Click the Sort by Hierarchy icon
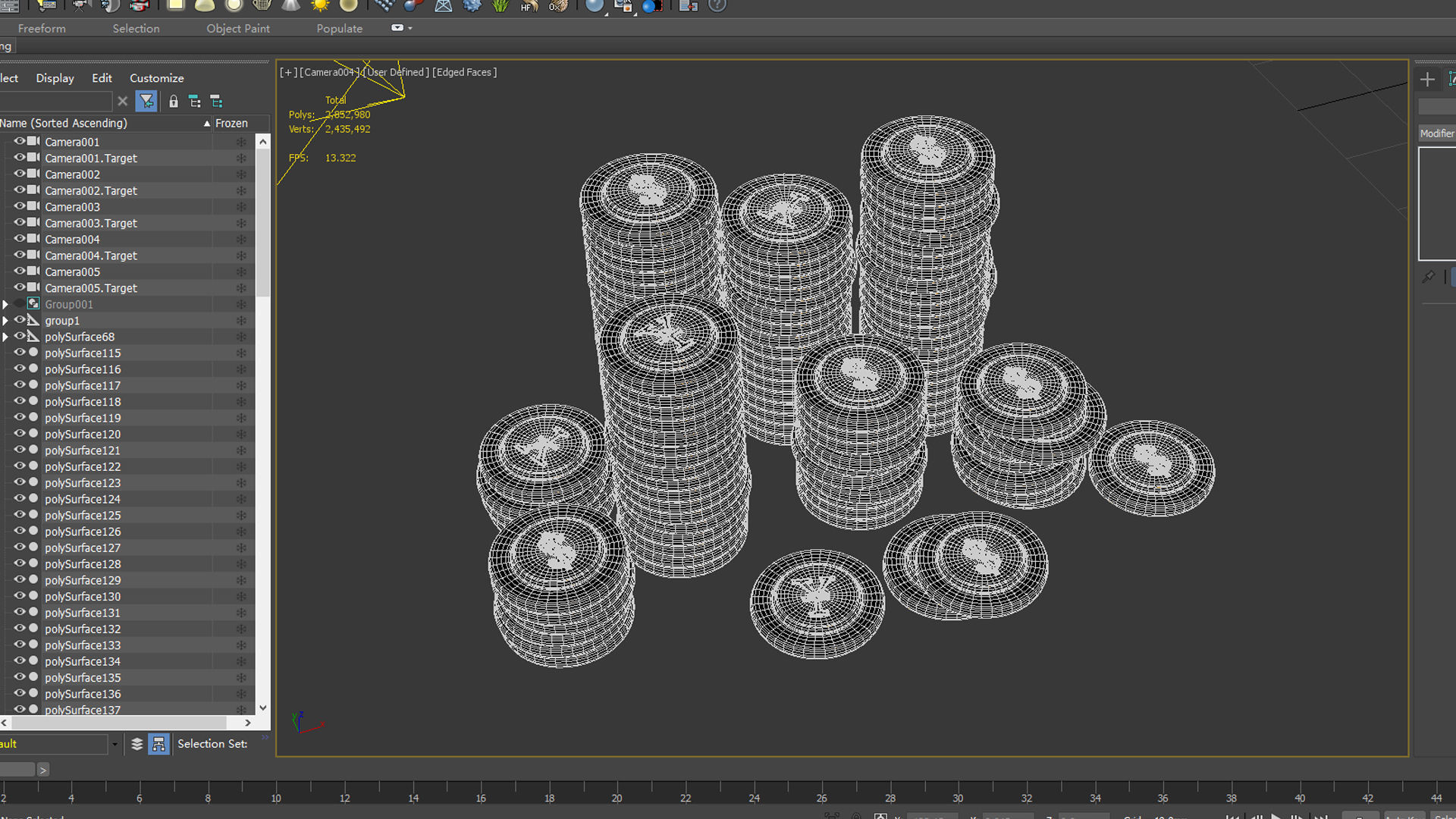The height and width of the screenshot is (819, 1456). pos(158,744)
